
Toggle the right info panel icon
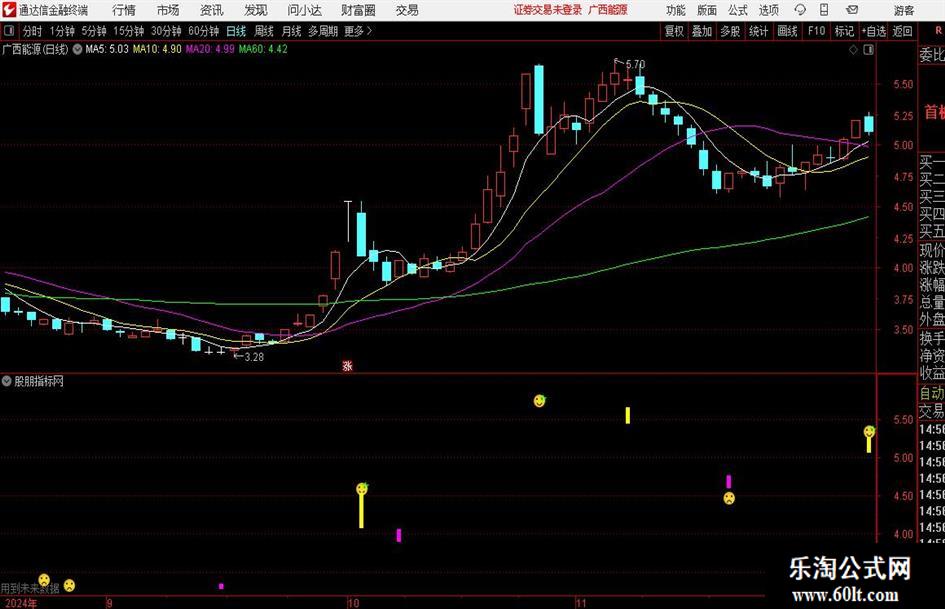(868, 50)
